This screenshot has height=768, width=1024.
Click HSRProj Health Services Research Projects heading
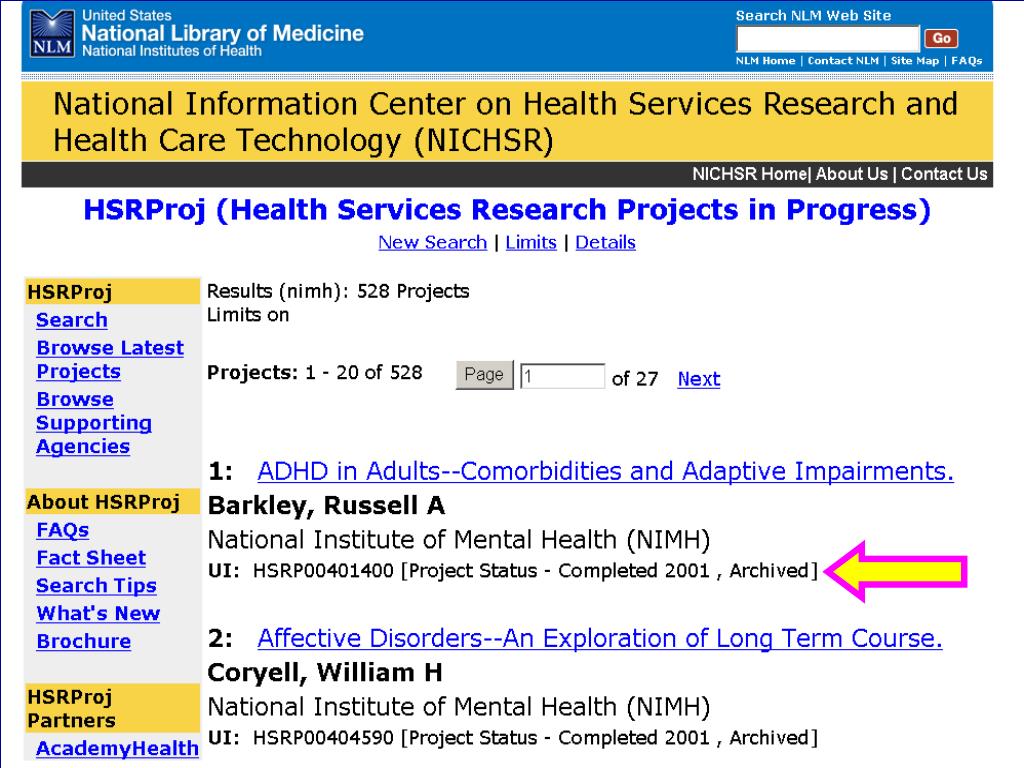507,210
